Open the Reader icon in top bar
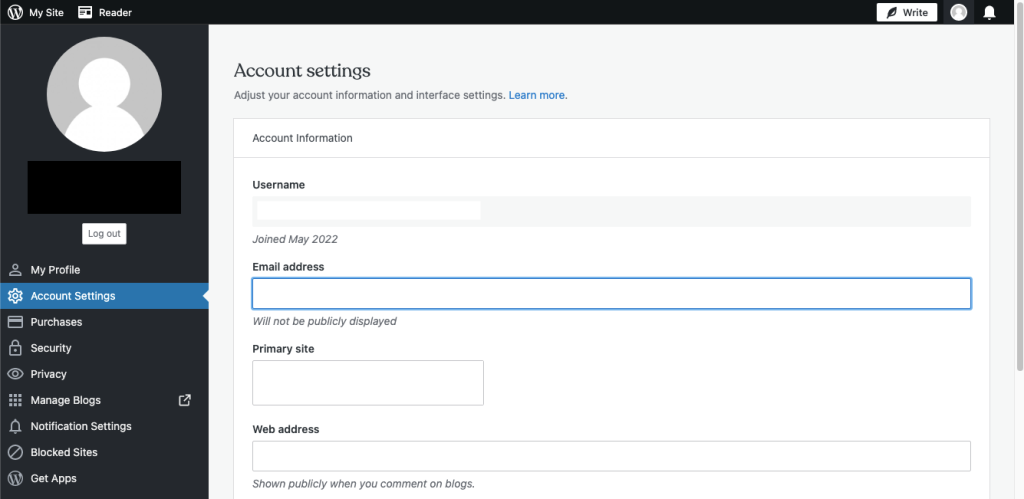 85,12
